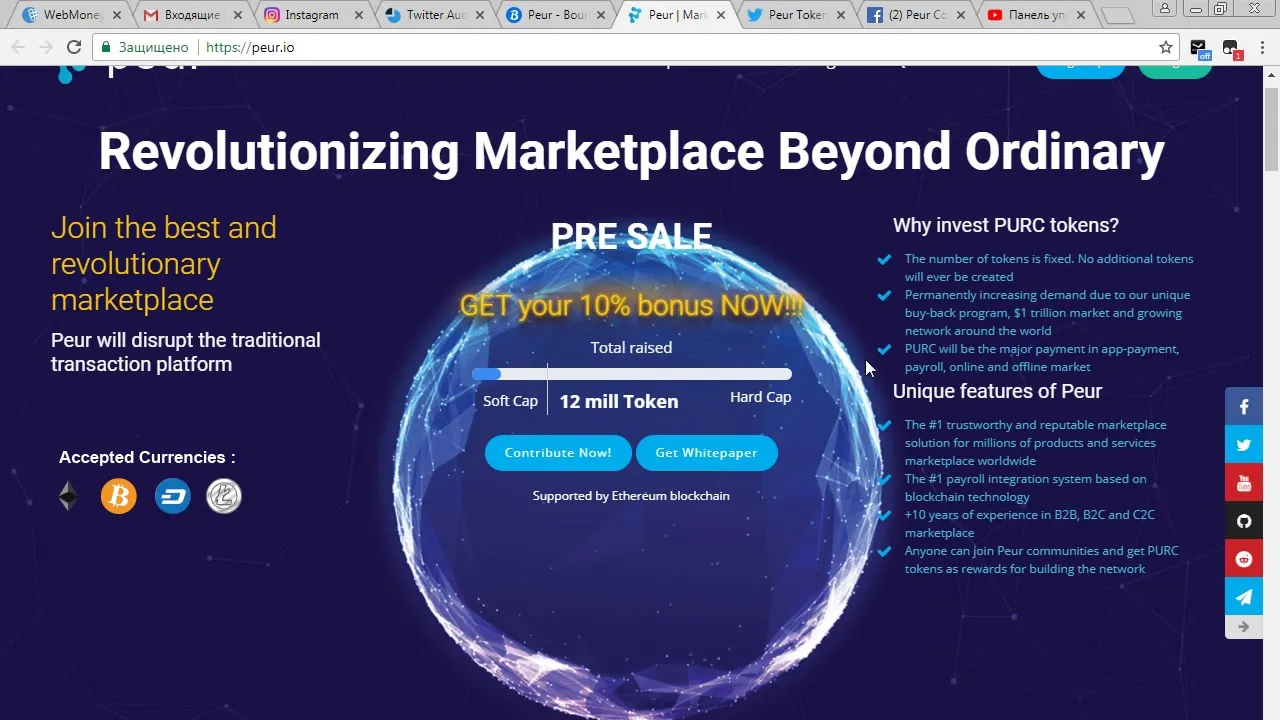Click the checkmark beside 'The number of tokens is fixed'
Viewport: 1280px width, 720px height.
click(x=884, y=259)
